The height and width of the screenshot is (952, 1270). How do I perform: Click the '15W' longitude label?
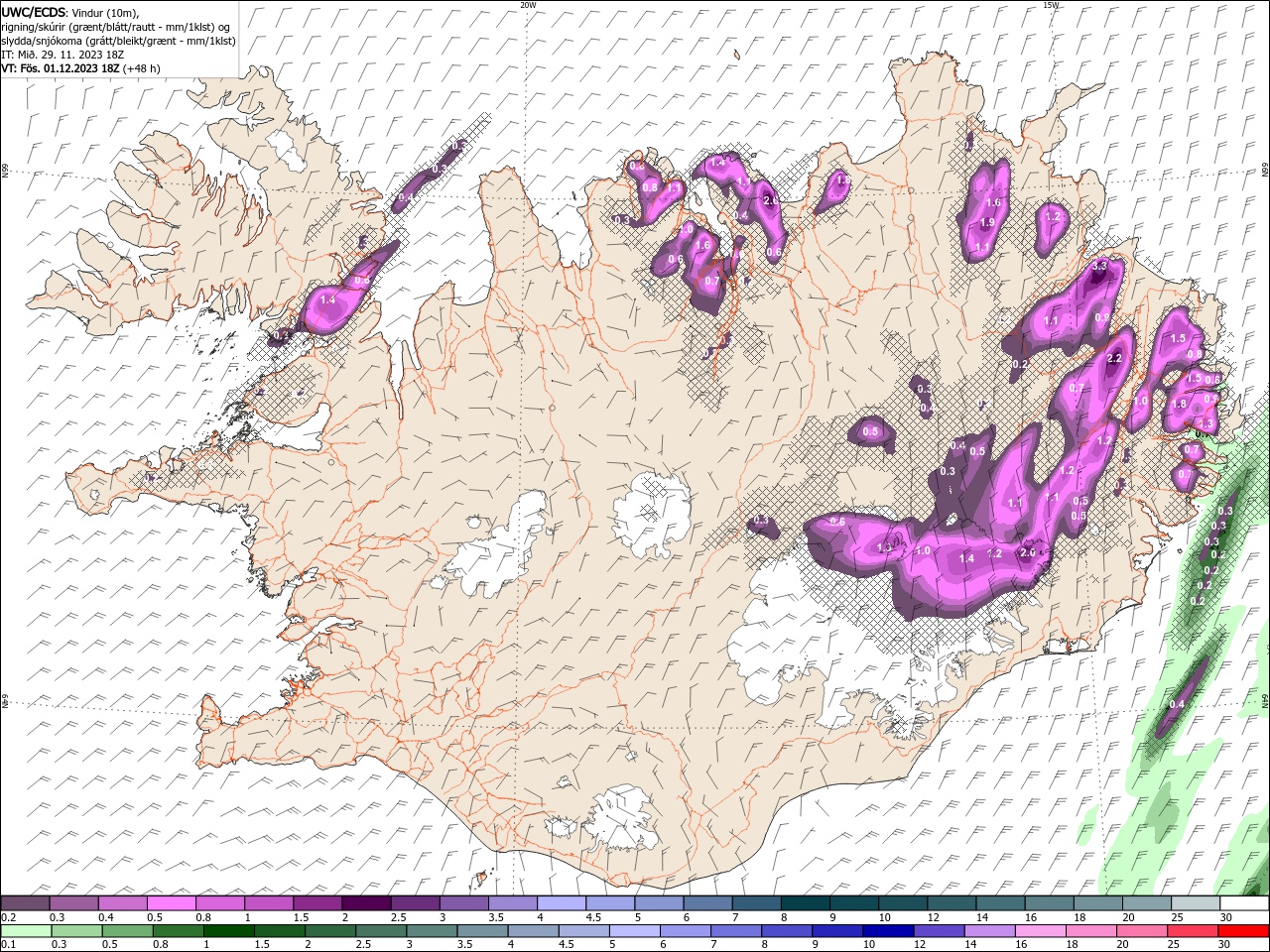(x=1051, y=5)
